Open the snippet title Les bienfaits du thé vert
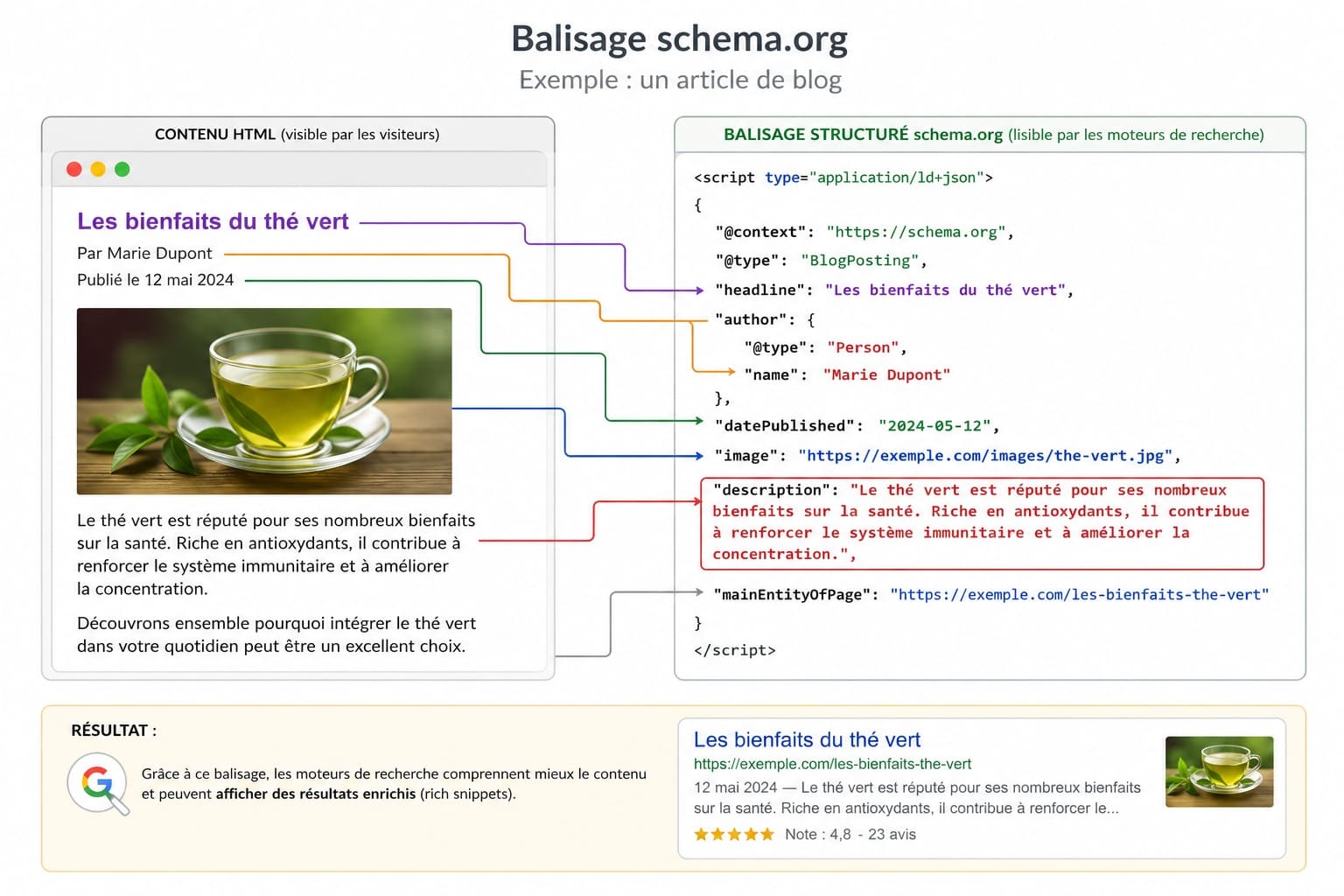The width and height of the screenshot is (1344, 896). [807, 739]
